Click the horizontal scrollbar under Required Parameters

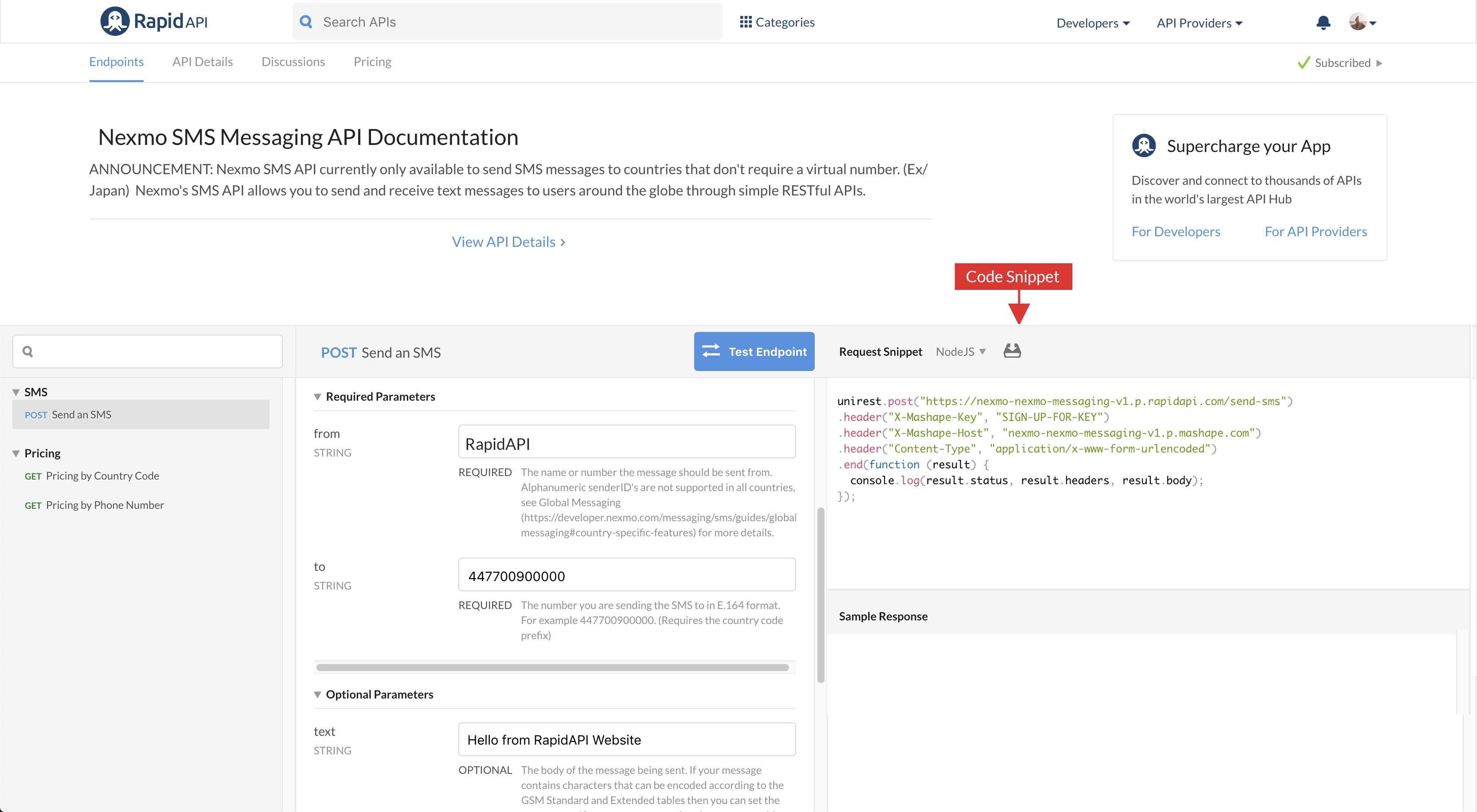coord(553,668)
